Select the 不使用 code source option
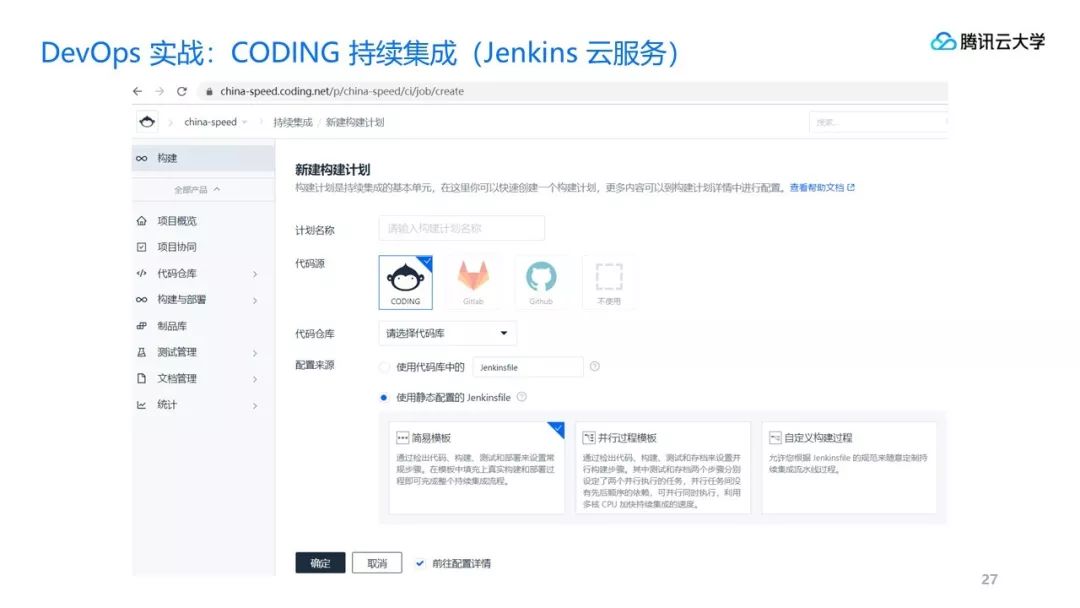Screen dimensions: 1080x608 [x=609, y=282]
